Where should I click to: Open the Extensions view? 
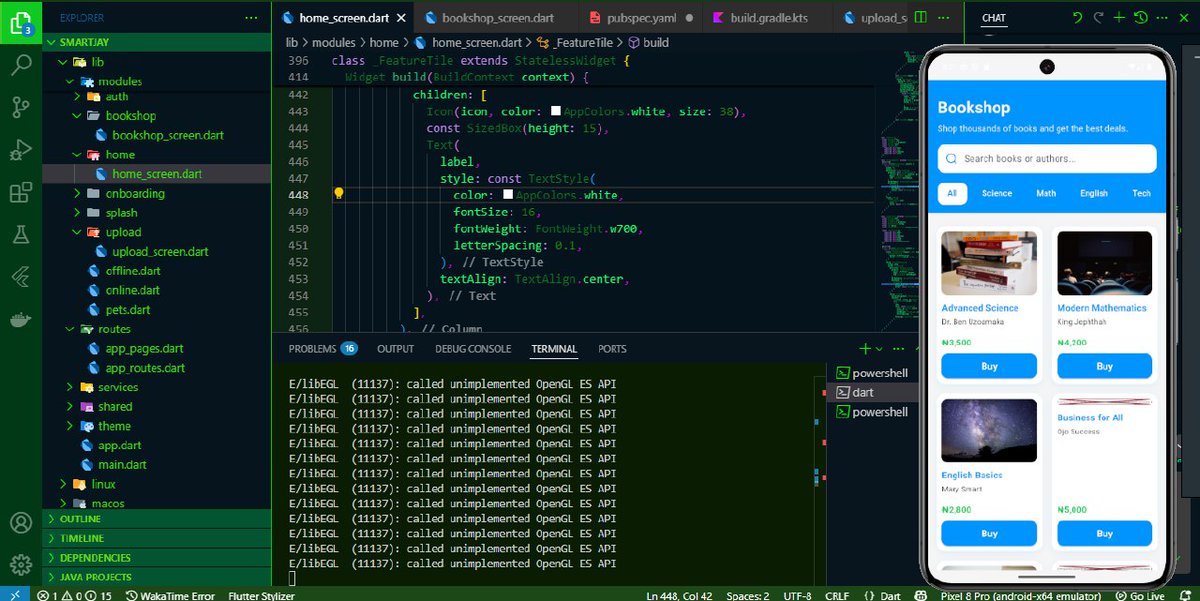tap(20, 192)
